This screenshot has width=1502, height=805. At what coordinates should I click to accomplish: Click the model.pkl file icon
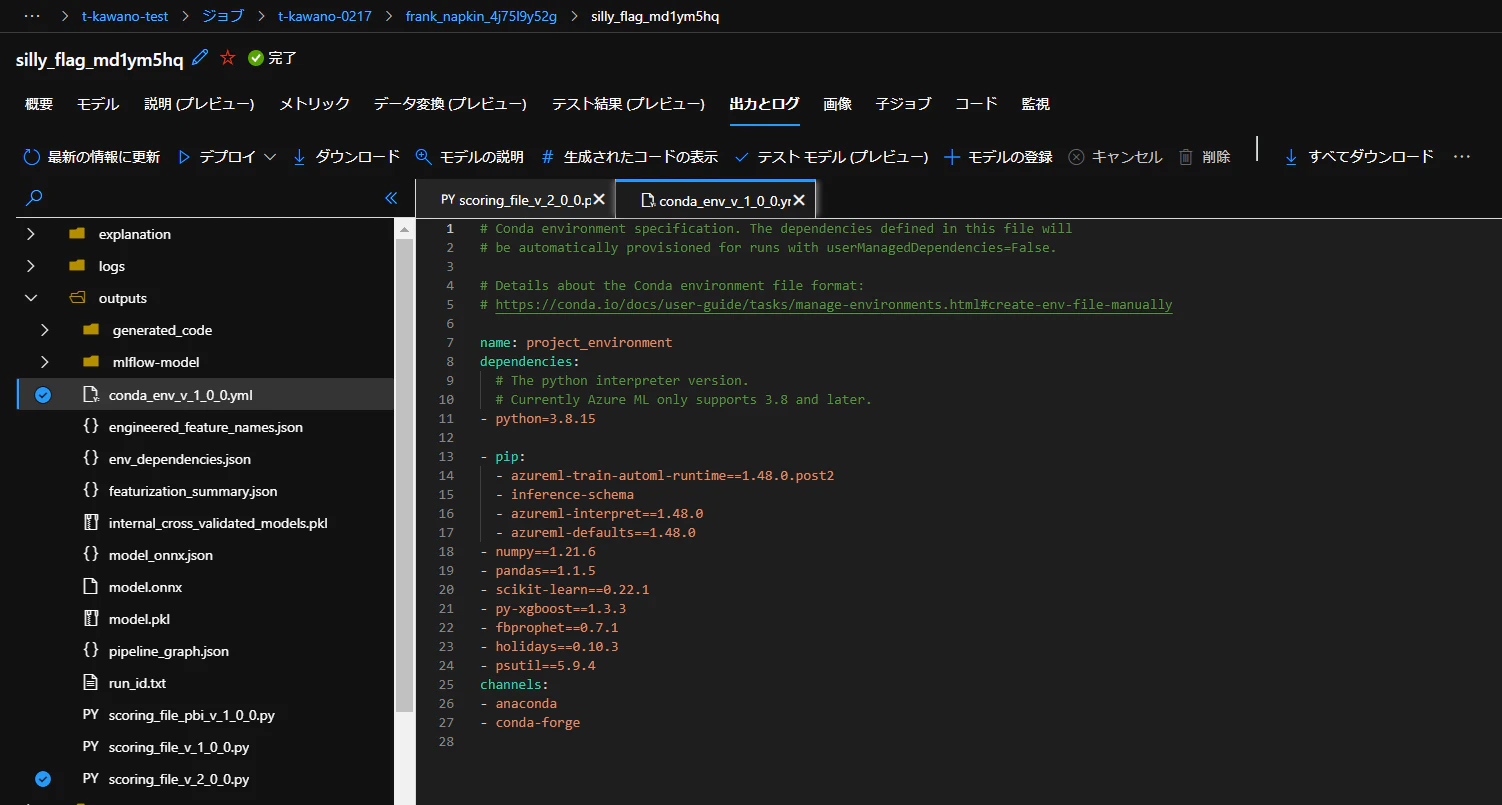(90, 619)
